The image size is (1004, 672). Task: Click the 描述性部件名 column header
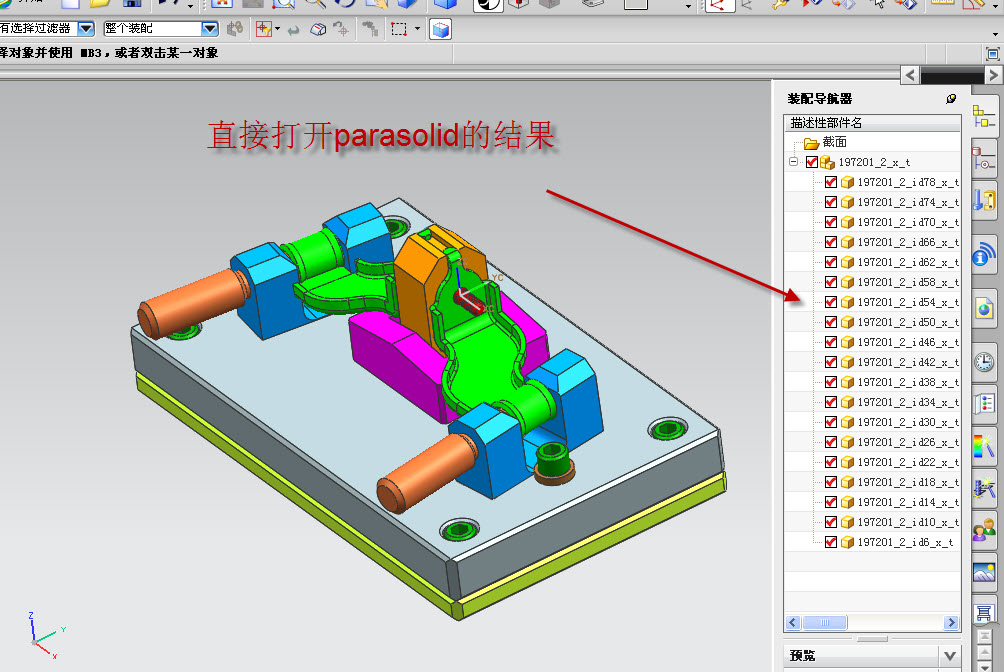tap(872, 122)
